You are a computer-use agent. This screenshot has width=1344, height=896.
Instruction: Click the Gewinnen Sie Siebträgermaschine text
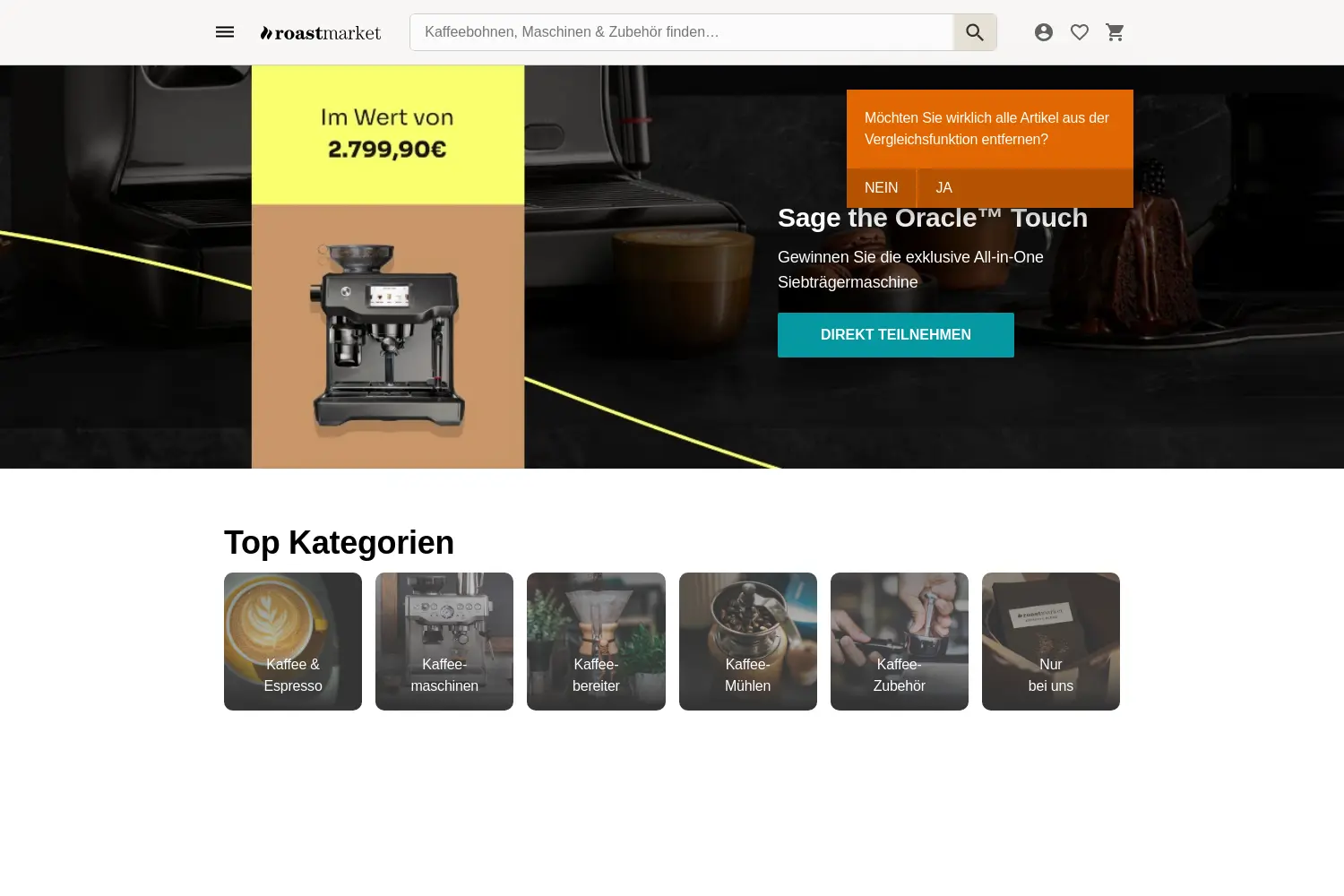(910, 270)
